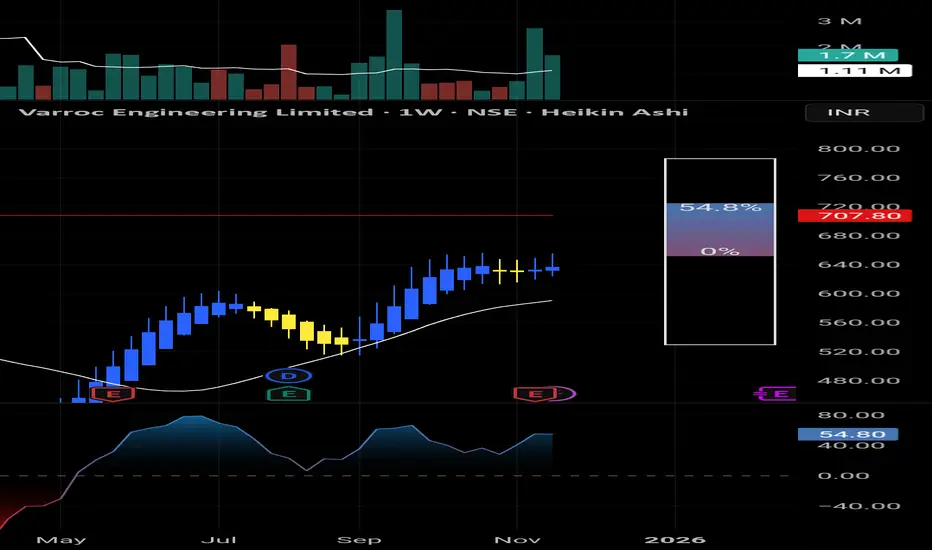Click the 1.11 M volume average label

[855, 71]
